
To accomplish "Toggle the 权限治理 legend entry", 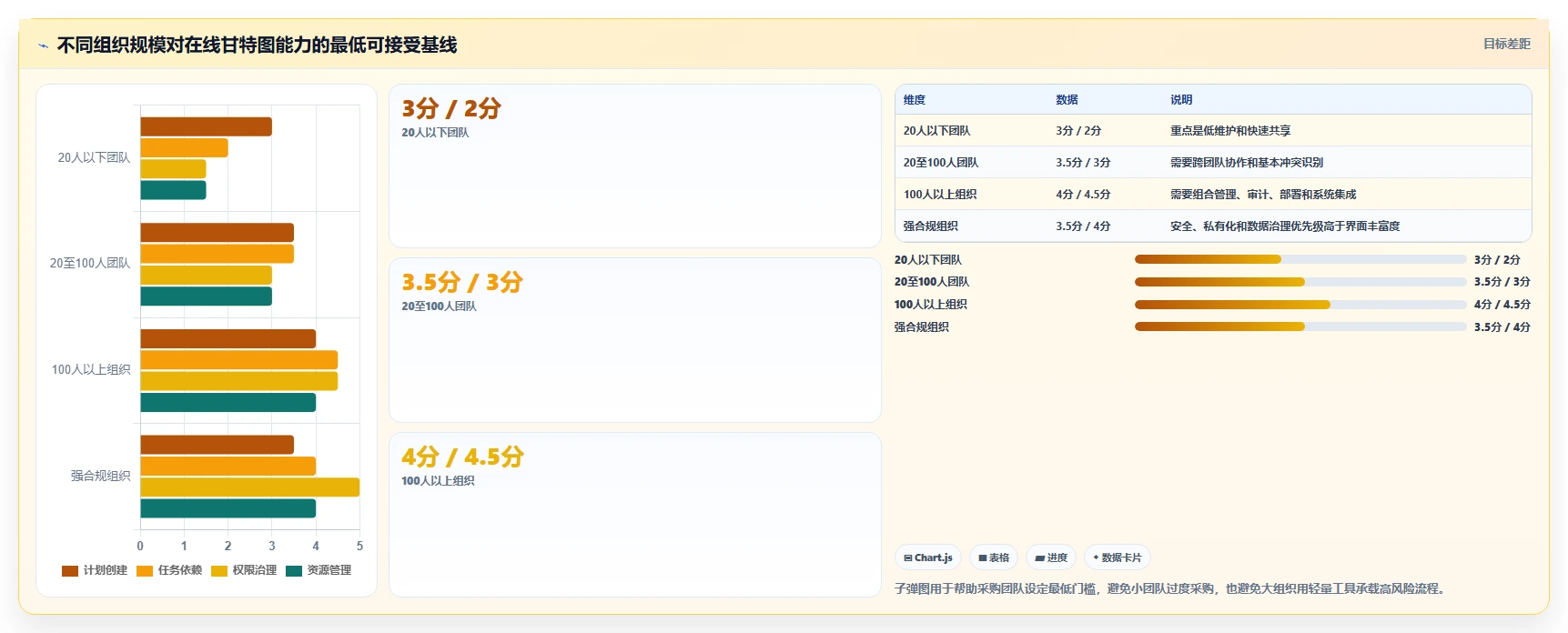I will tap(244, 570).
